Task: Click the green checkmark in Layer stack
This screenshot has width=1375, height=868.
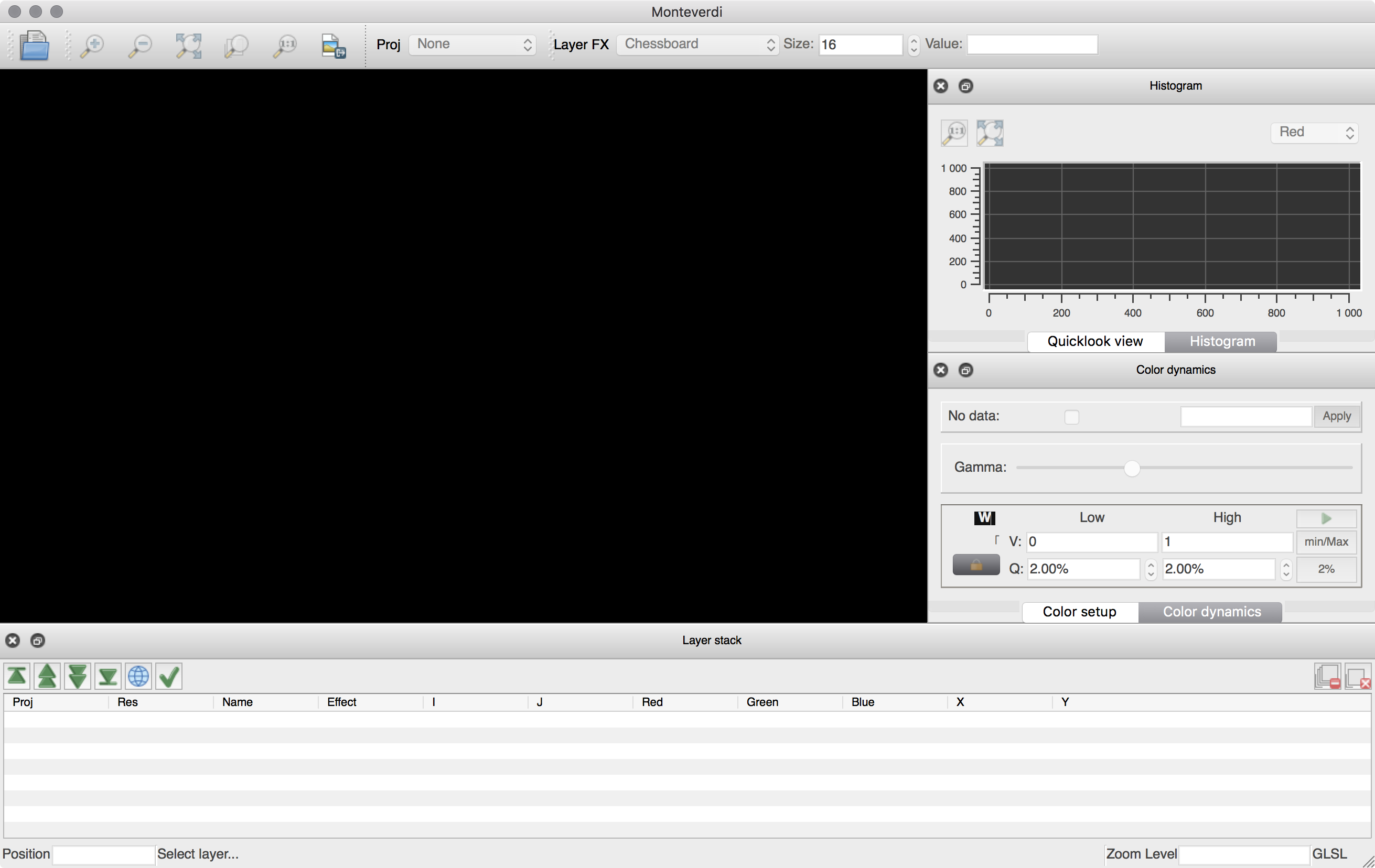Action: (169, 676)
